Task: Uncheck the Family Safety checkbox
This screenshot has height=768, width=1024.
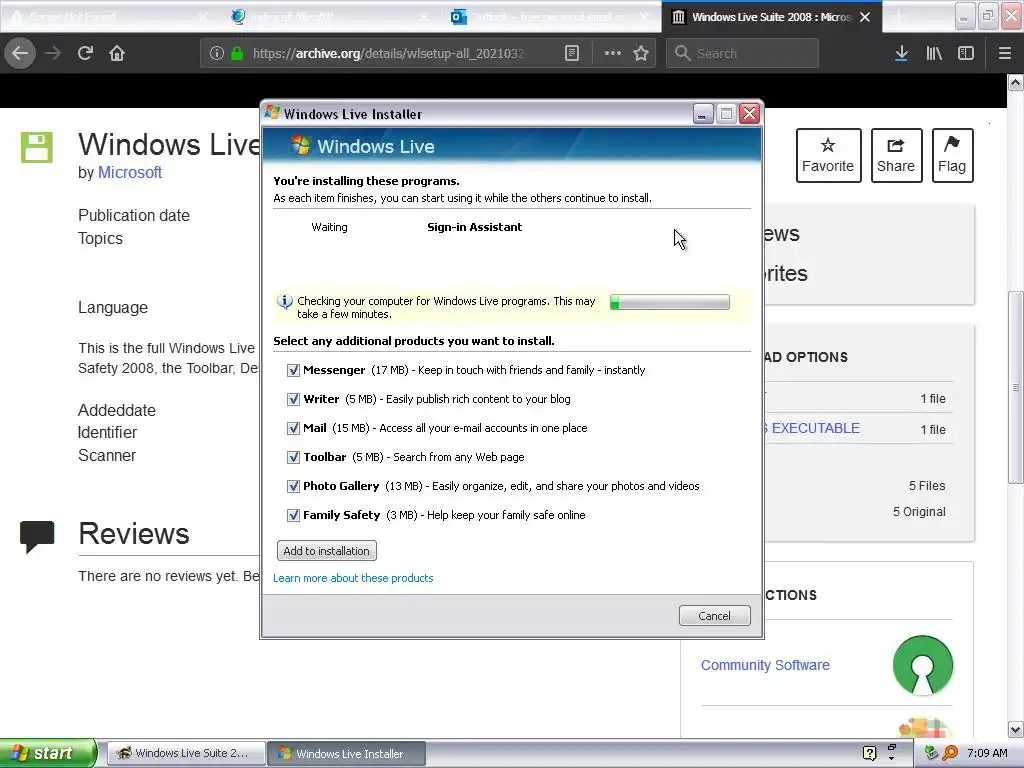Action: [293, 515]
